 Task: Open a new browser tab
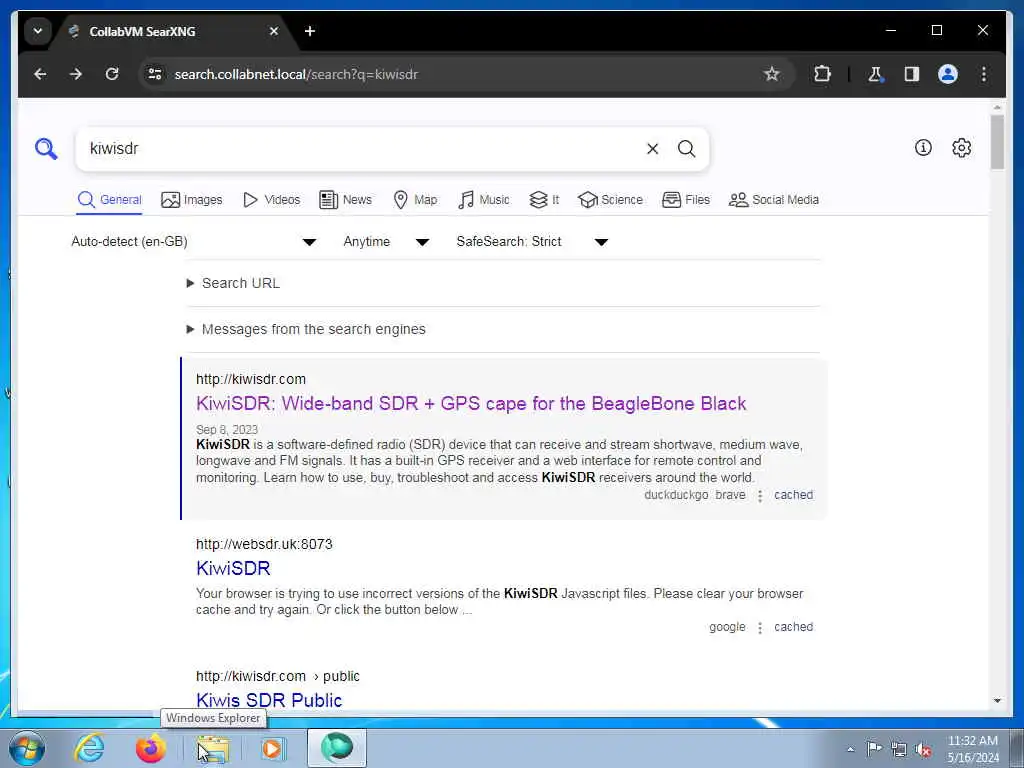[310, 31]
